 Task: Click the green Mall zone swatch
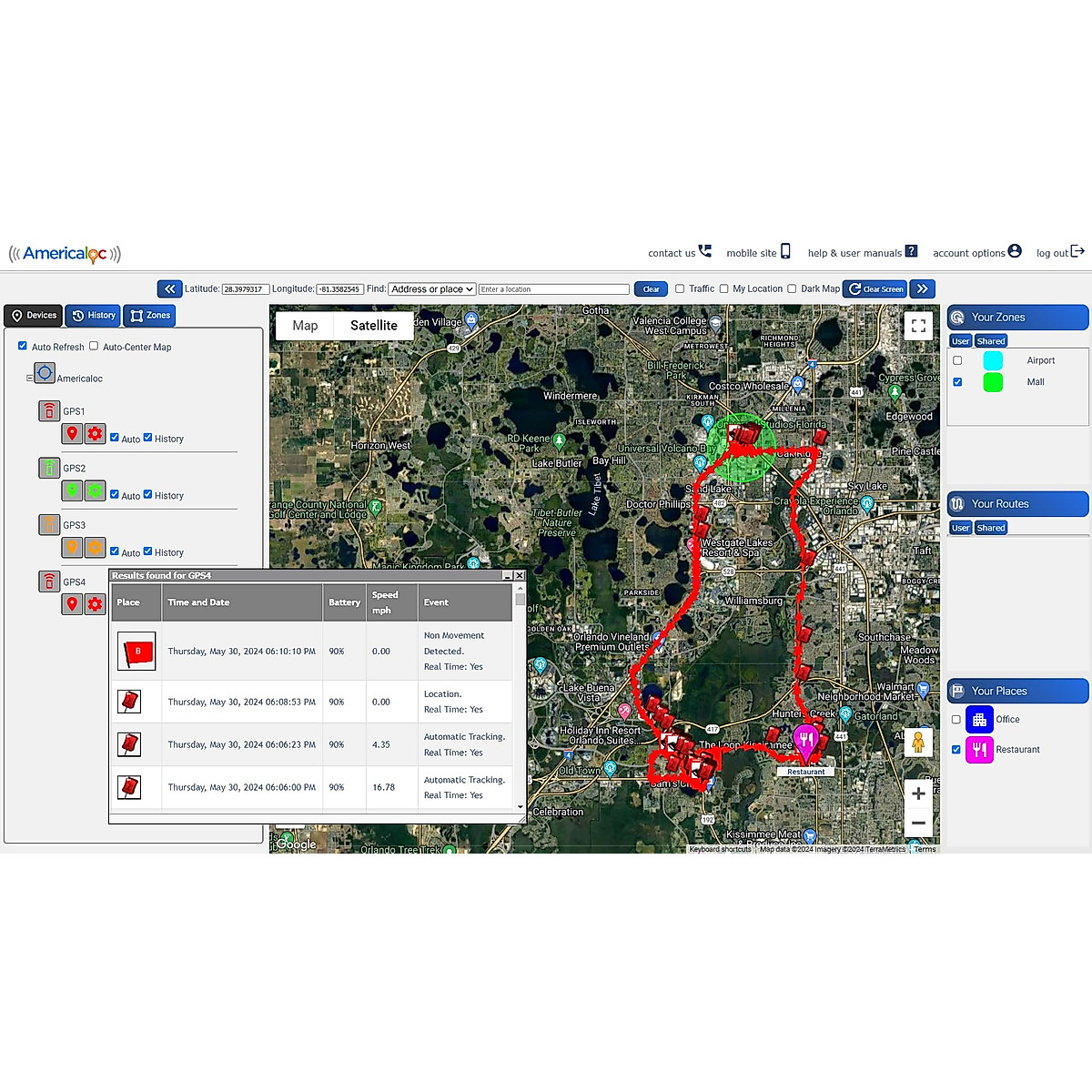(x=993, y=382)
